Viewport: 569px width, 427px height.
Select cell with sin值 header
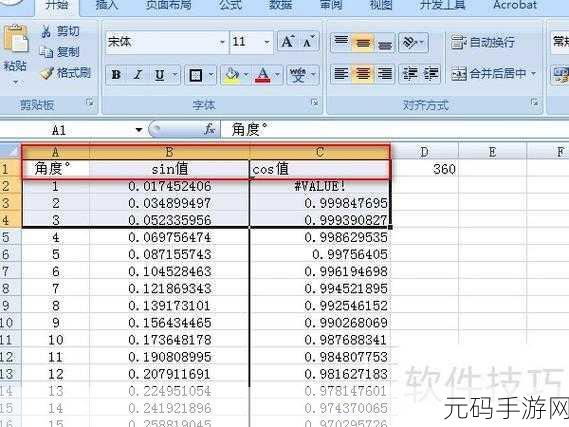coord(169,169)
